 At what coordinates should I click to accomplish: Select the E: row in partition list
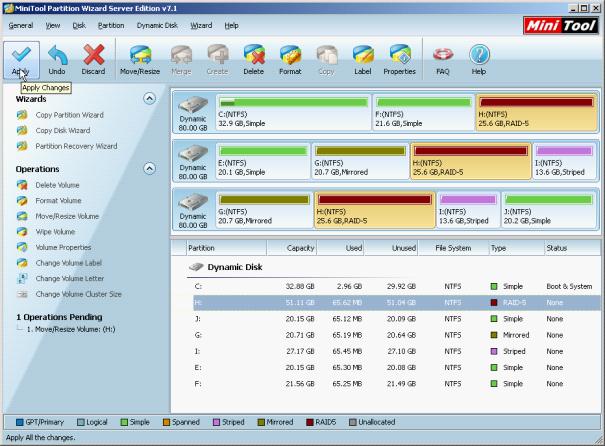tap(397, 367)
